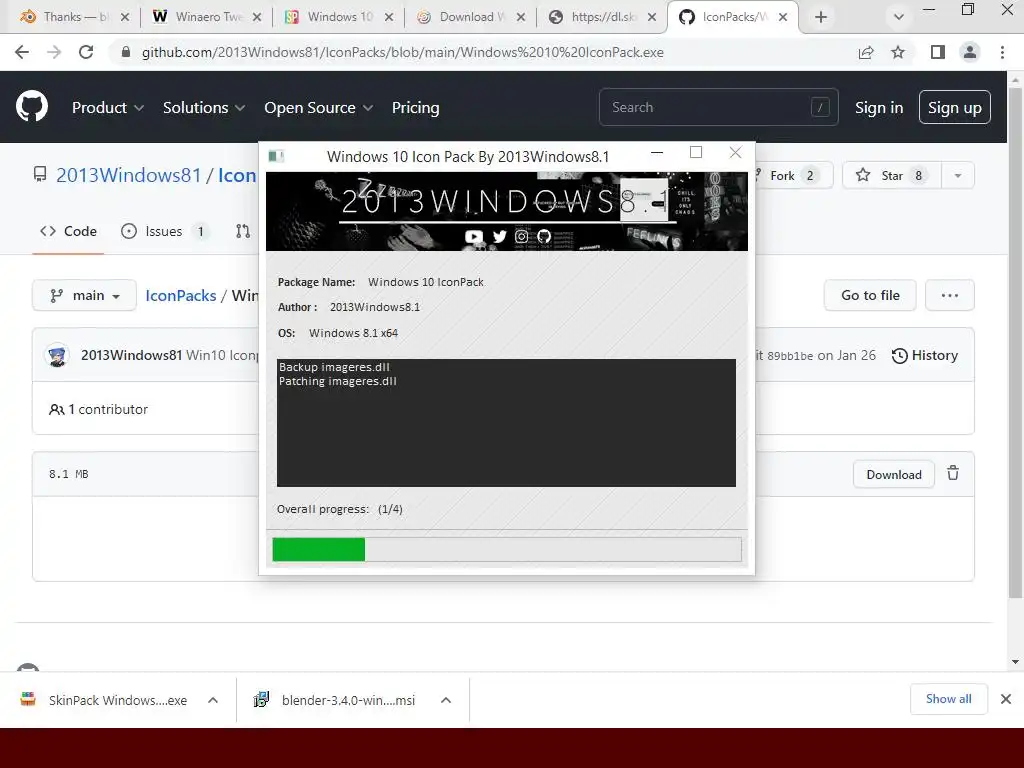Expand the Solutions menu
Image resolution: width=1024 pixels, height=768 pixels.
tap(204, 108)
